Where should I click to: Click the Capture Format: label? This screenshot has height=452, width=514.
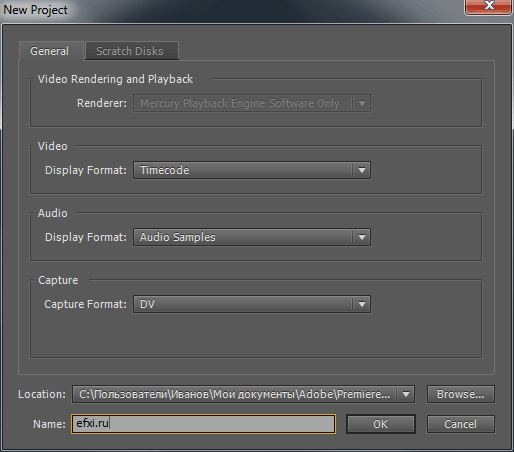85,304
